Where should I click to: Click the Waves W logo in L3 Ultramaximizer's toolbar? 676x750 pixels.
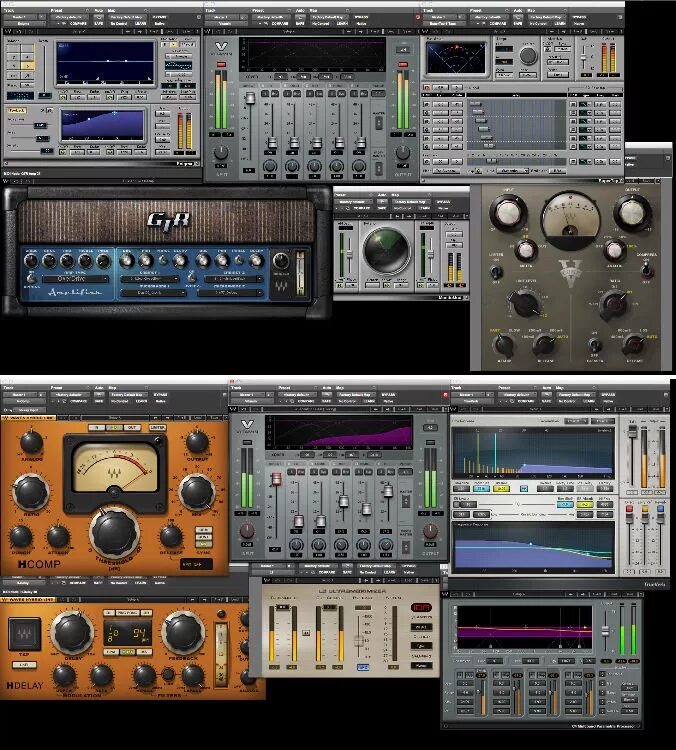[x=266, y=580]
